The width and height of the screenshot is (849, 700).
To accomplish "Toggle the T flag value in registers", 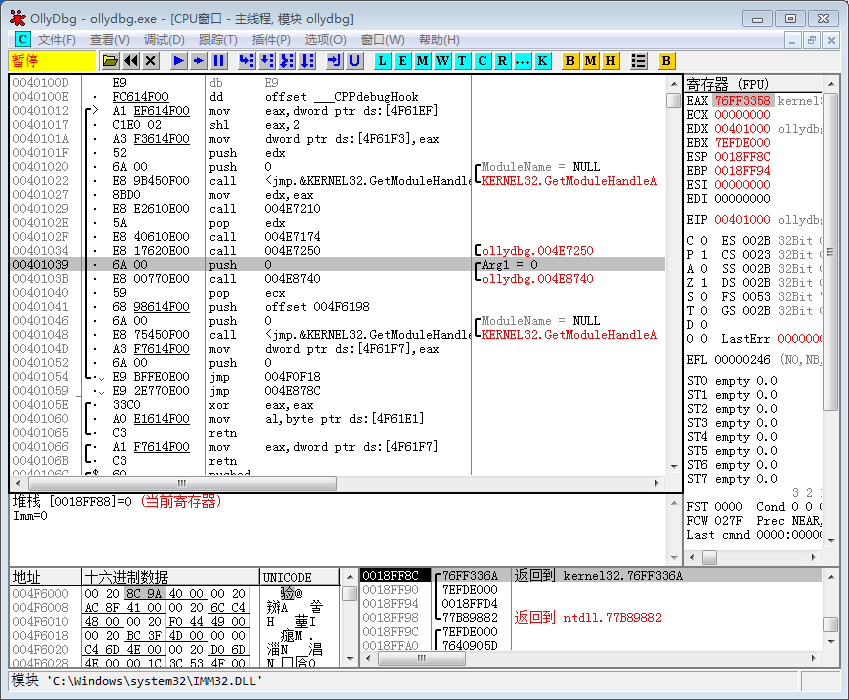I will click(704, 311).
